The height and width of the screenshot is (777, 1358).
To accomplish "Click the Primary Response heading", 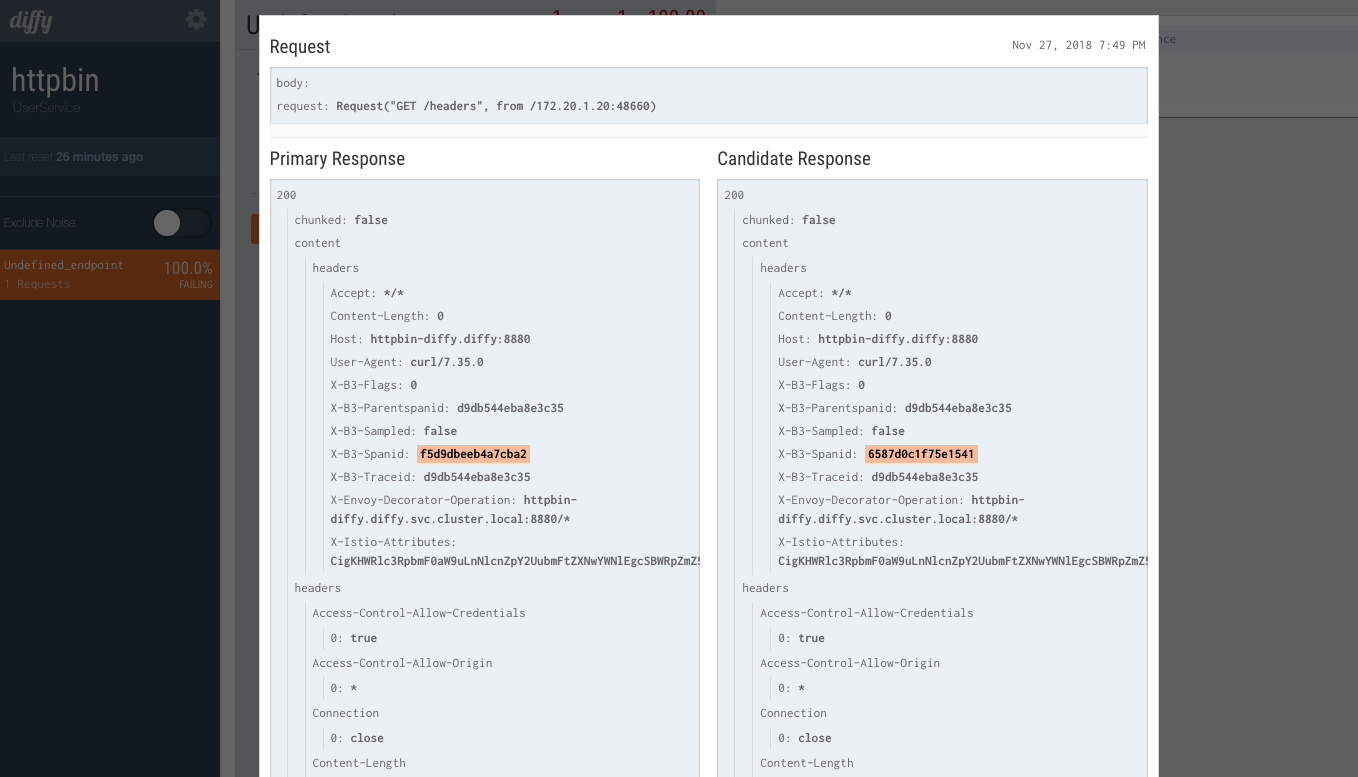I will coord(337,159).
